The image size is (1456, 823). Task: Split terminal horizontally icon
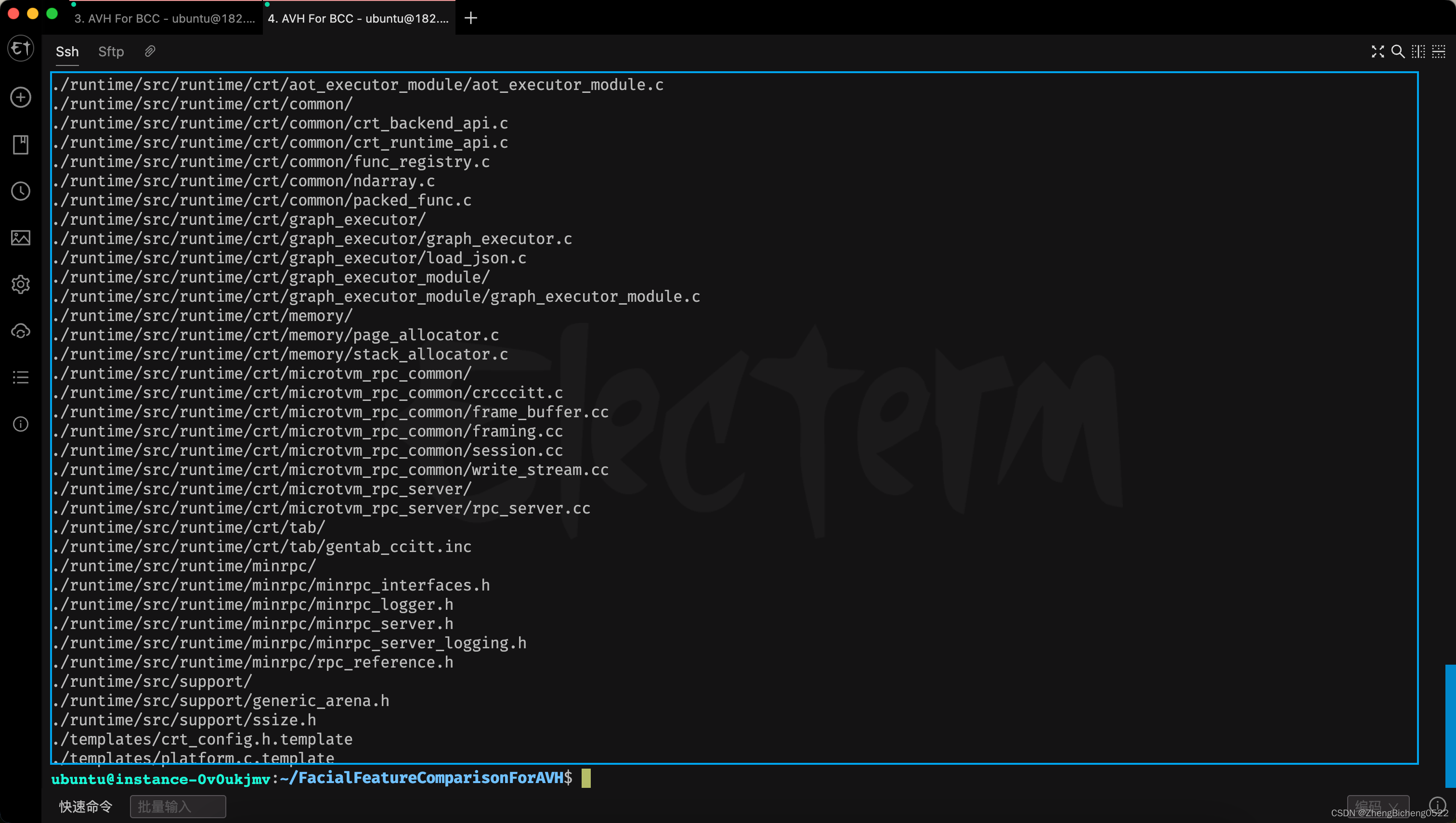(1439, 51)
